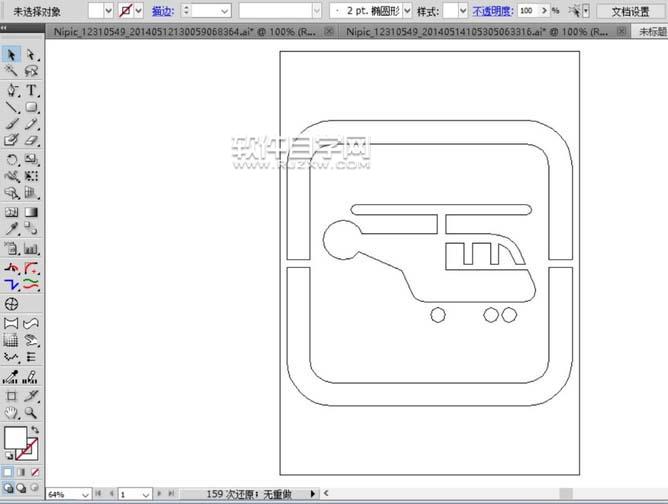Open the 64% zoom level dropdown

point(85,494)
